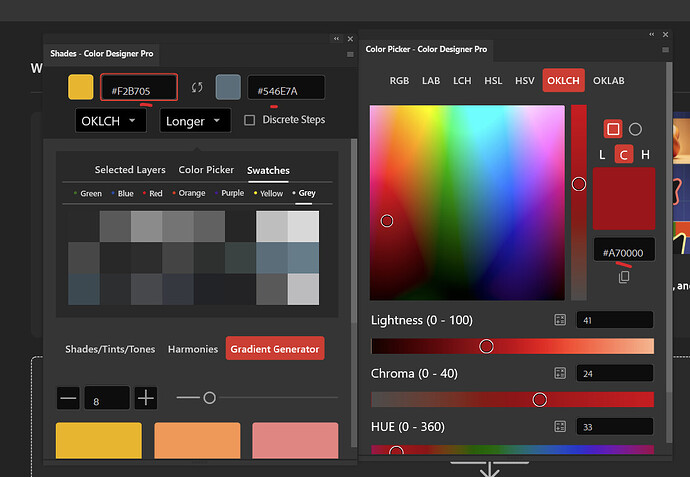Open the Longer hue path dropdown
This screenshot has width=690, height=477.
click(x=195, y=121)
